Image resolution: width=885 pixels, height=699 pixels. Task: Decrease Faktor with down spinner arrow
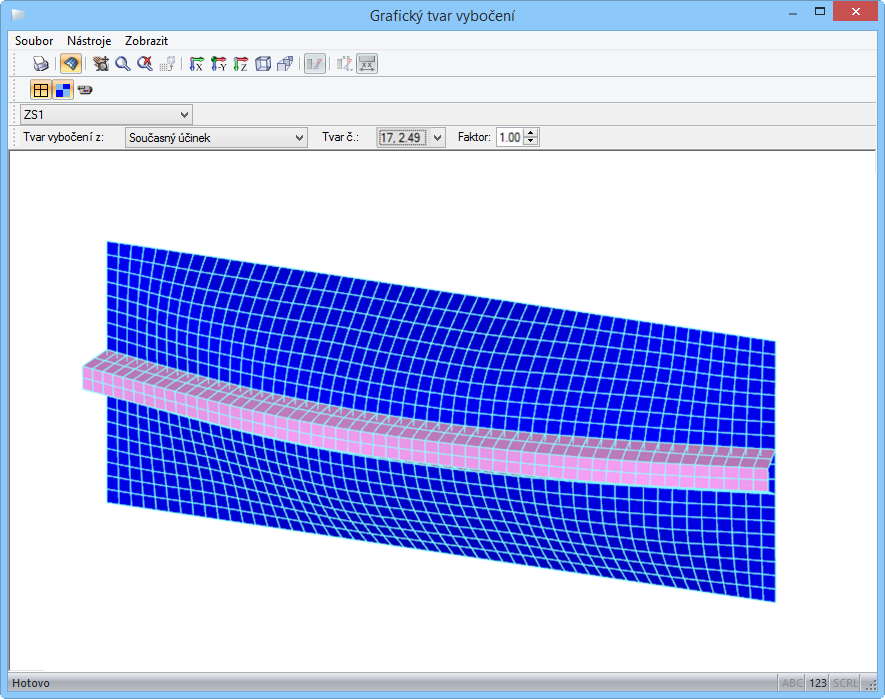[x=531, y=141]
